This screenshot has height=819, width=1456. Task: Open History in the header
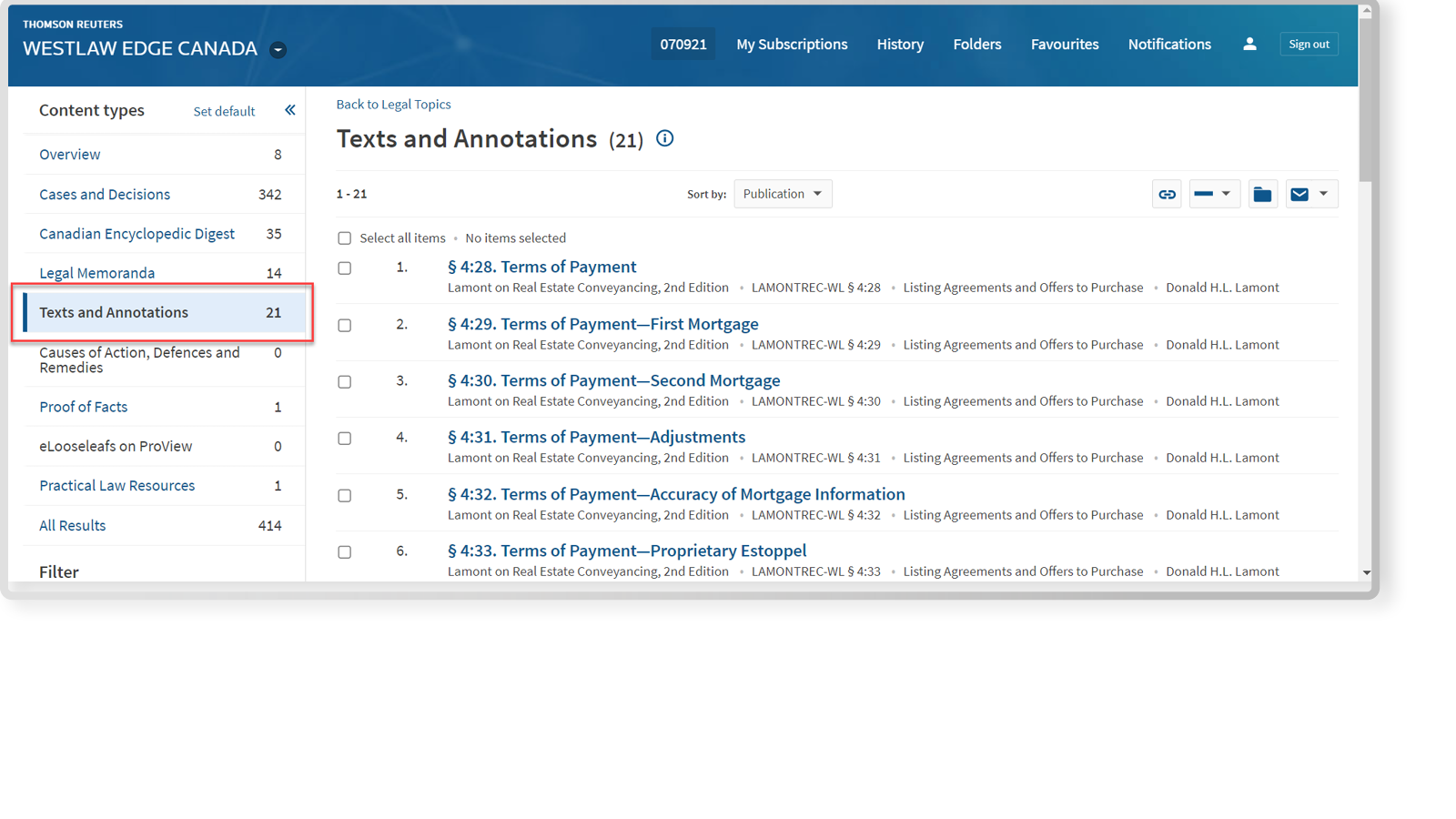[900, 44]
